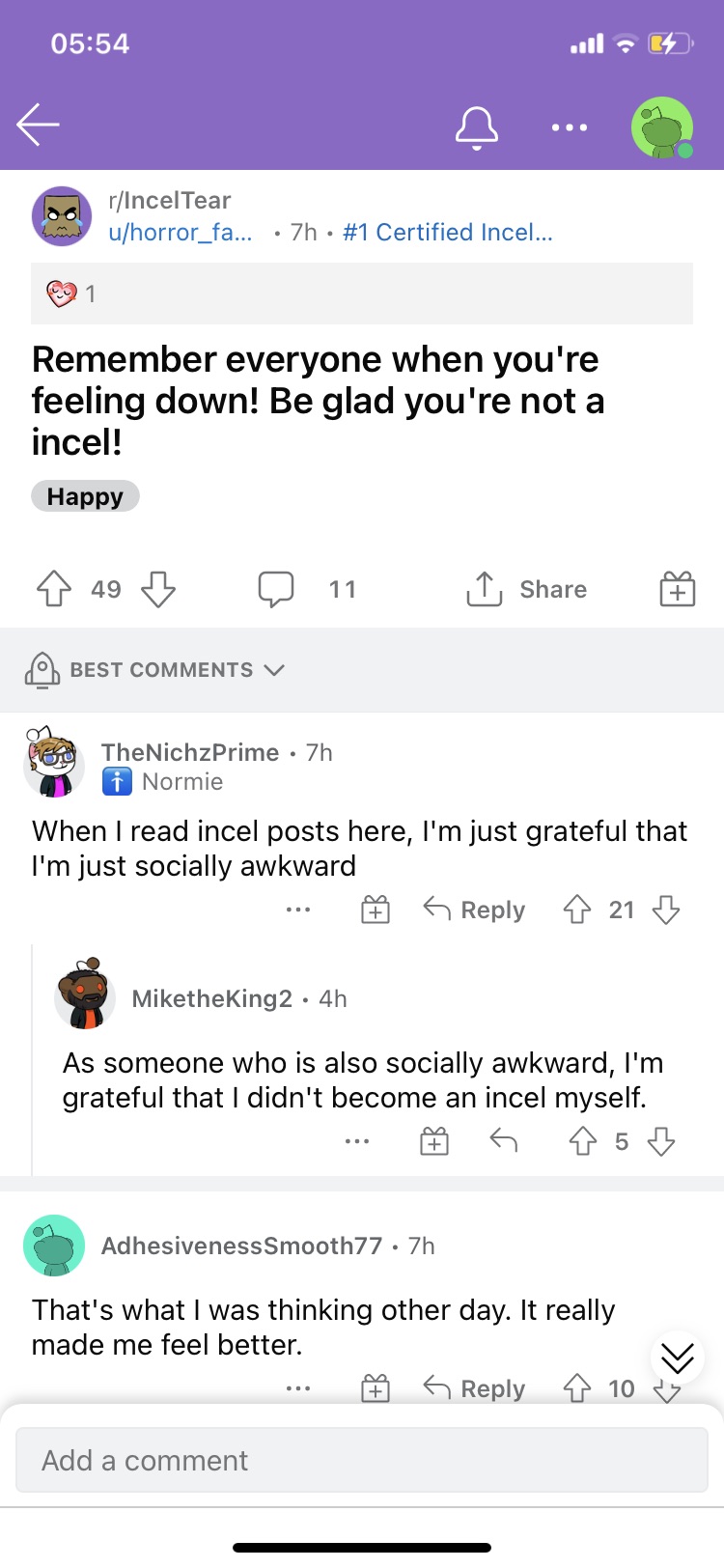Tap the Add a comment field

pos(362,1460)
